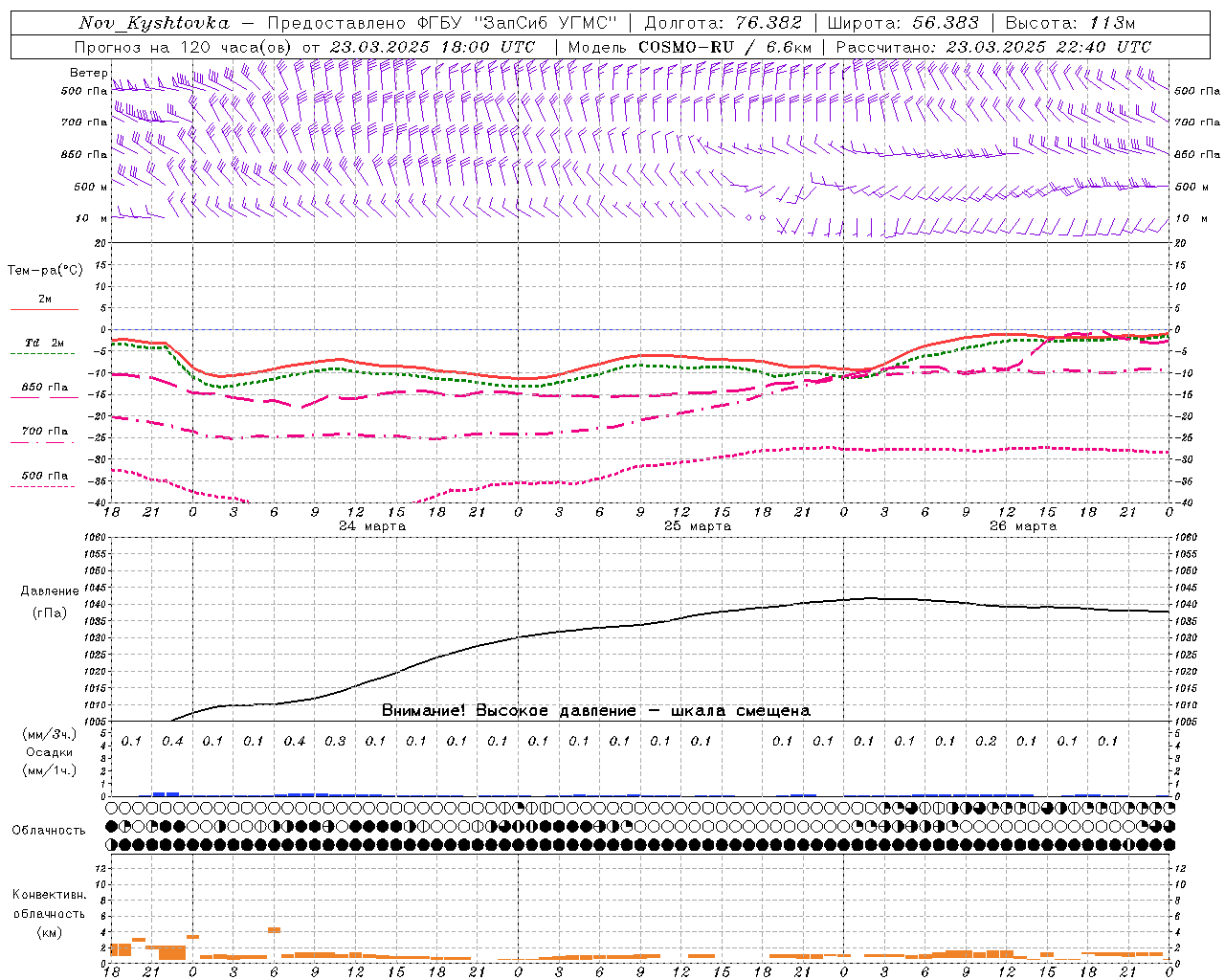Image resolution: width=1225 pixels, height=980 pixels.
Task: Click the 10 м wind level label at the left axis
Action: coord(91,218)
